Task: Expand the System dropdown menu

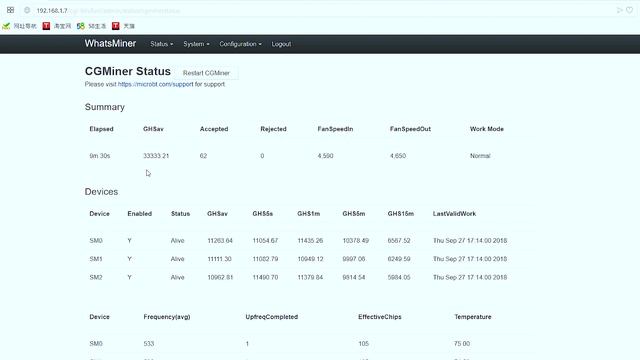Action: (196, 44)
